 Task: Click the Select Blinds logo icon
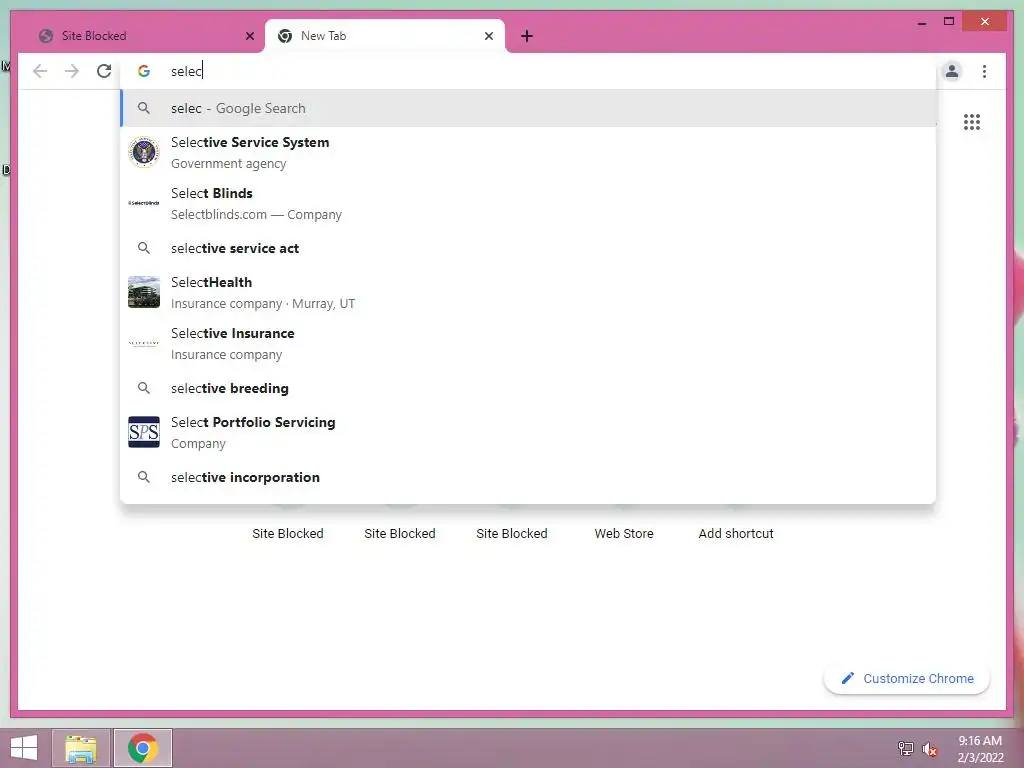click(x=144, y=203)
